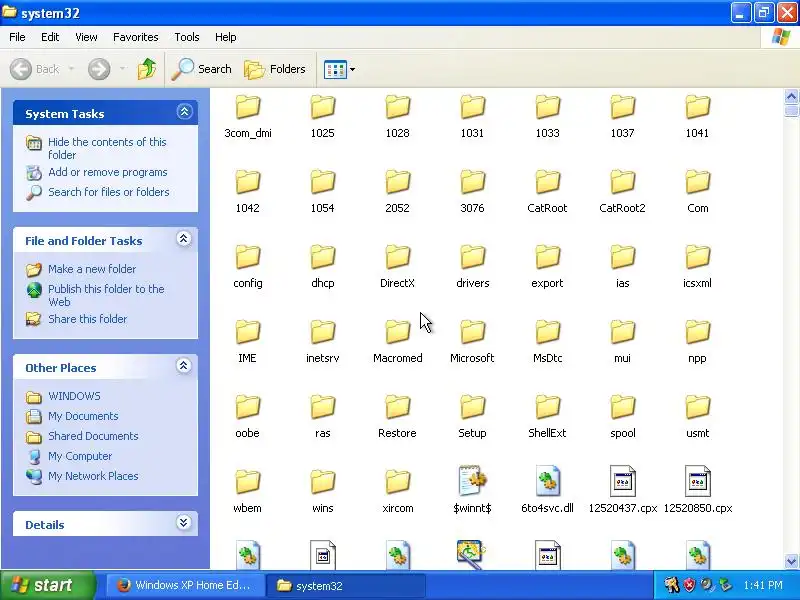Select the CatRoot2 folder icon
The image size is (800, 600).
click(622, 182)
